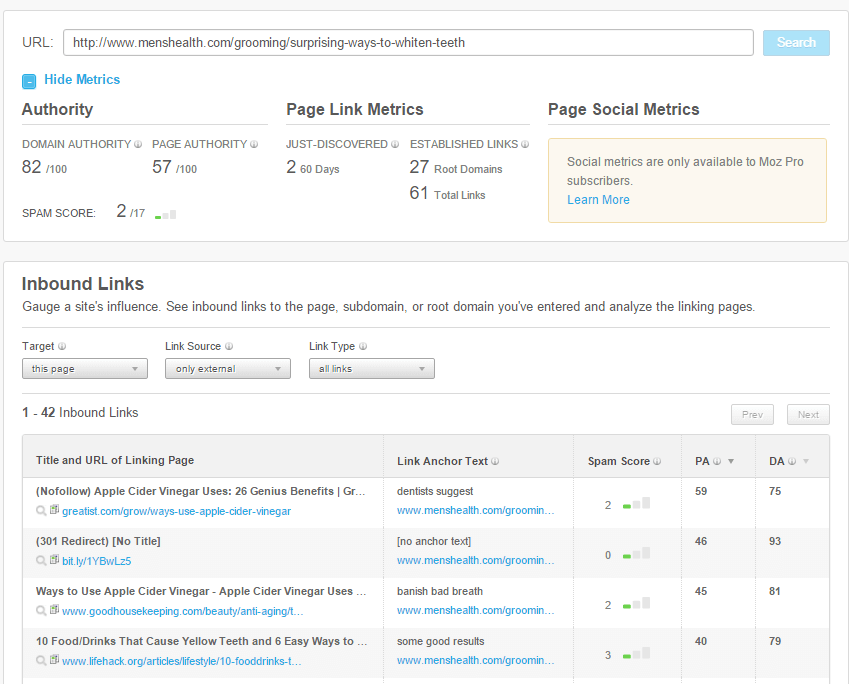Sort by the DA column arrow
The width and height of the screenshot is (849, 684).
pyautogui.click(x=806, y=462)
